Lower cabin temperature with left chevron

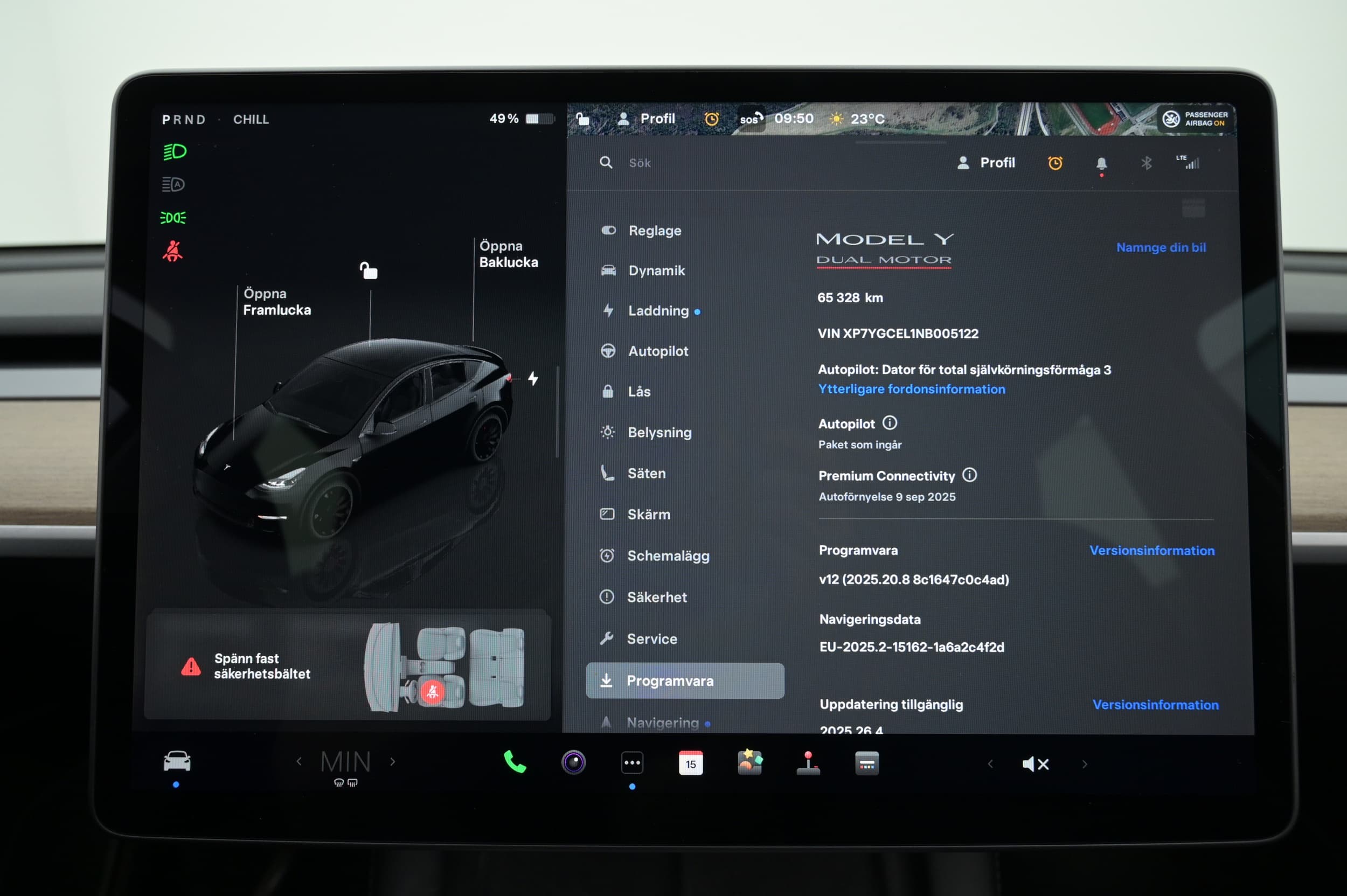point(299,761)
